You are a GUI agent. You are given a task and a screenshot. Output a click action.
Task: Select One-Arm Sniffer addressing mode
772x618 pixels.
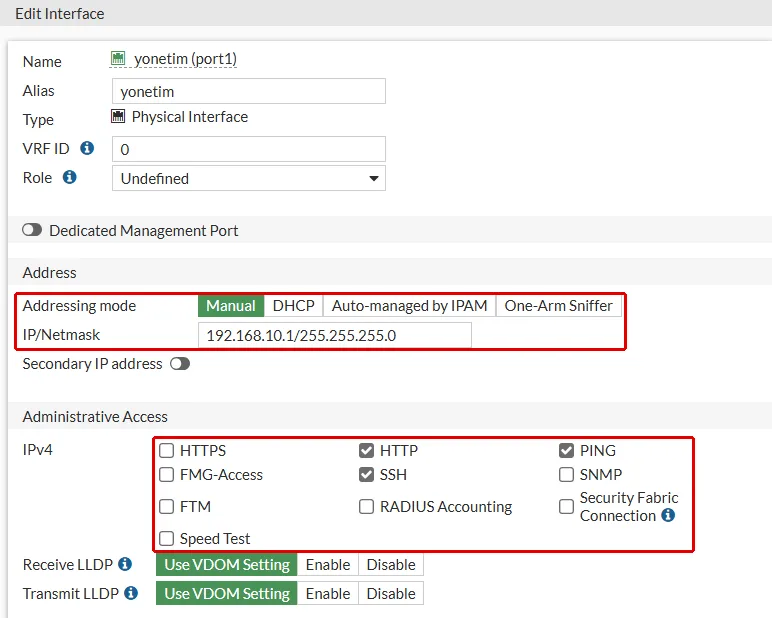point(558,306)
